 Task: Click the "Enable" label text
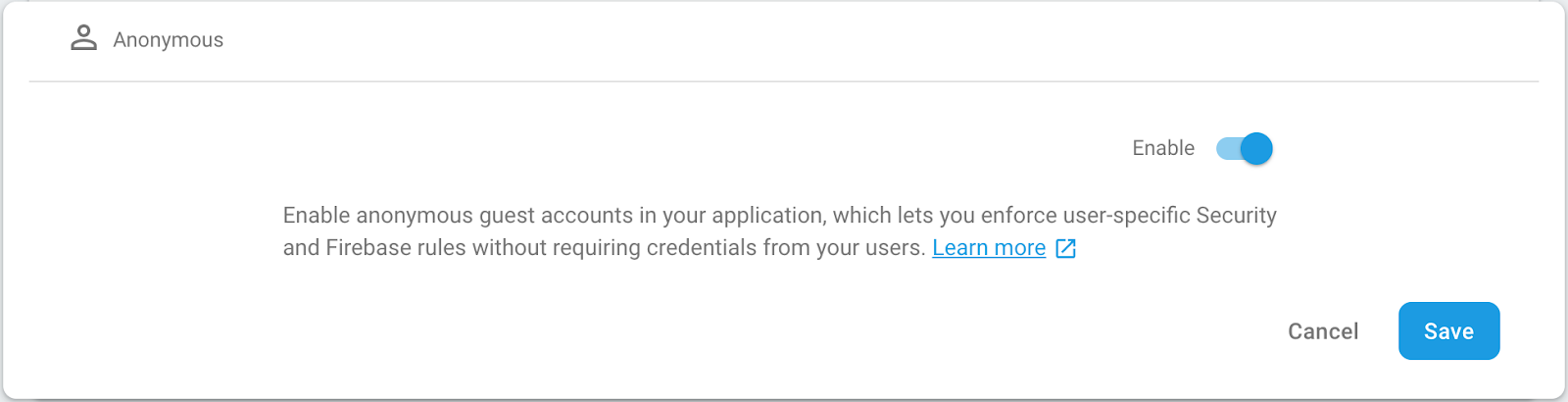(1163, 148)
